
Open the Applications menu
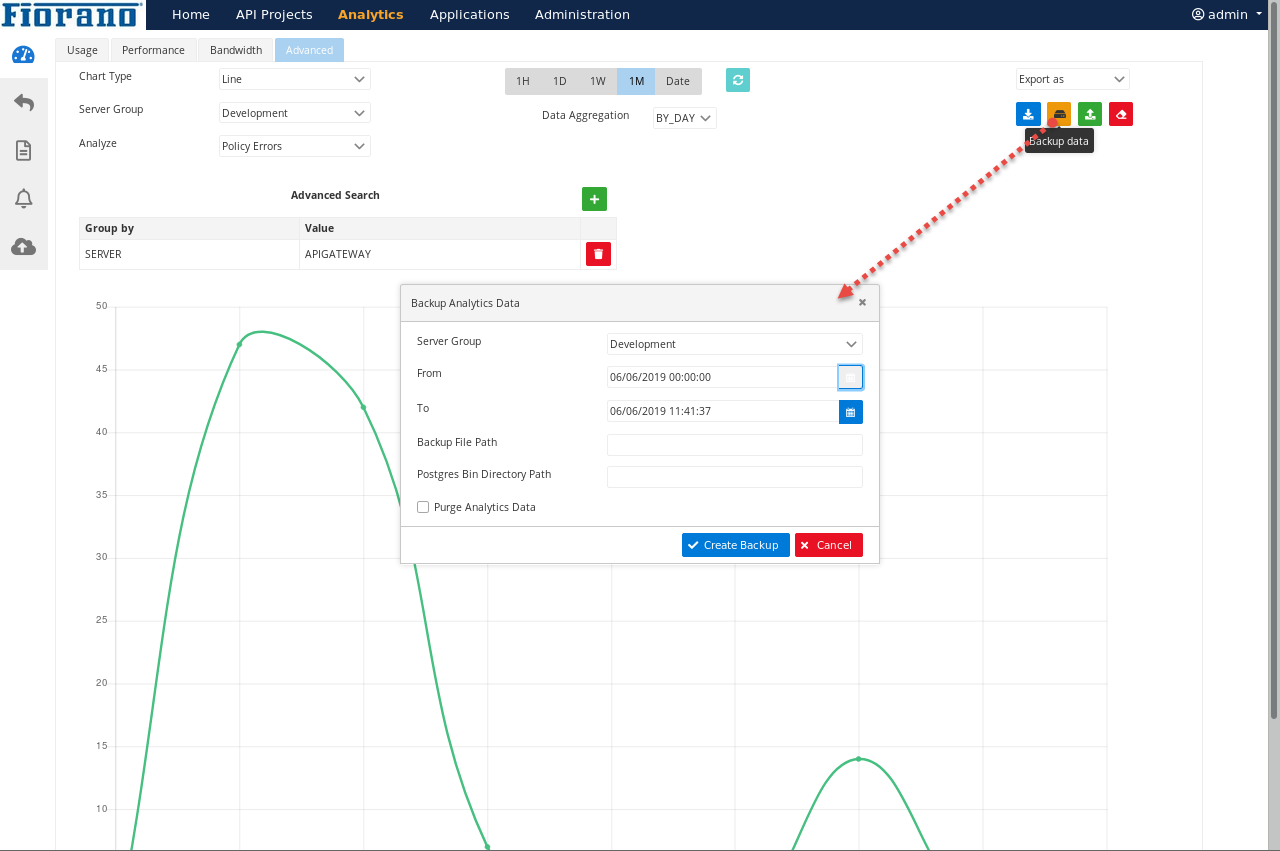point(470,14)
